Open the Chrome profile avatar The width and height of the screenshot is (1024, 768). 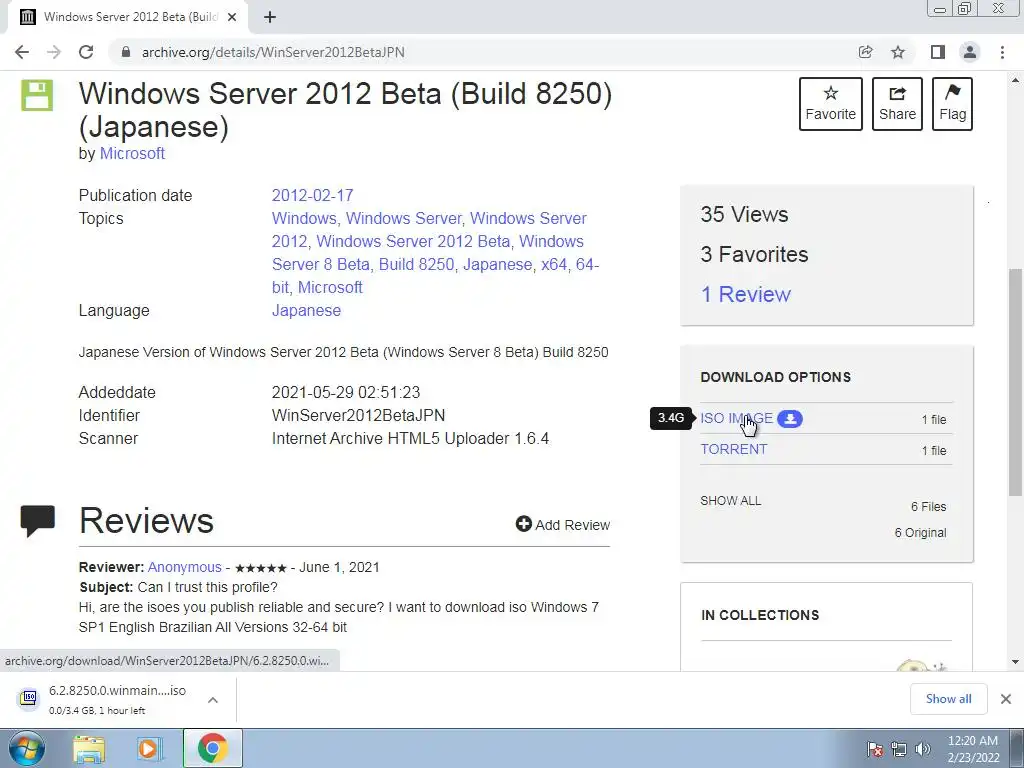tap(970, 52)
